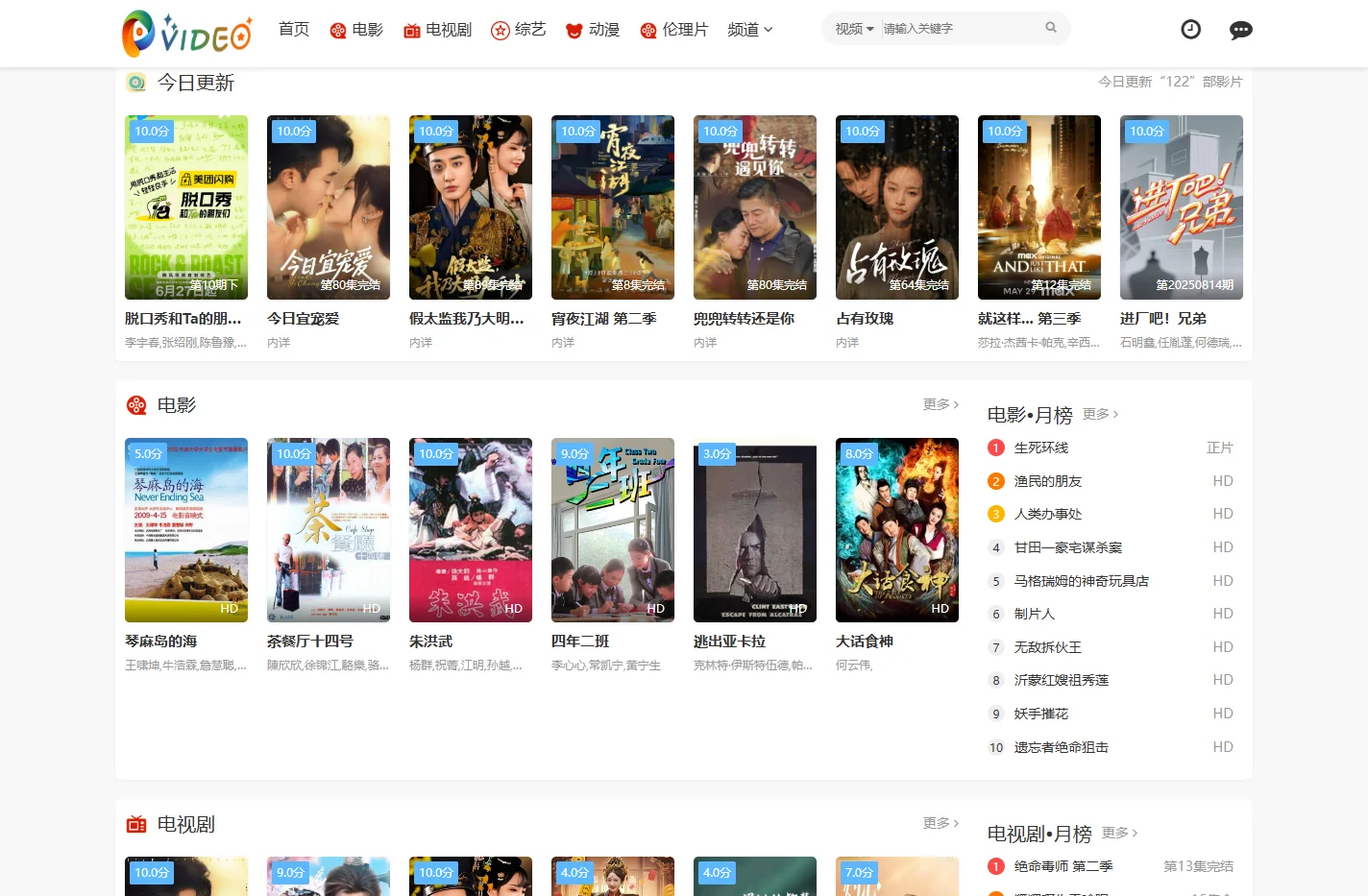The height and width of the screenshot is (896, 1368).
Task: Open the 视频 search type dropdown
Action: [854, 29]
